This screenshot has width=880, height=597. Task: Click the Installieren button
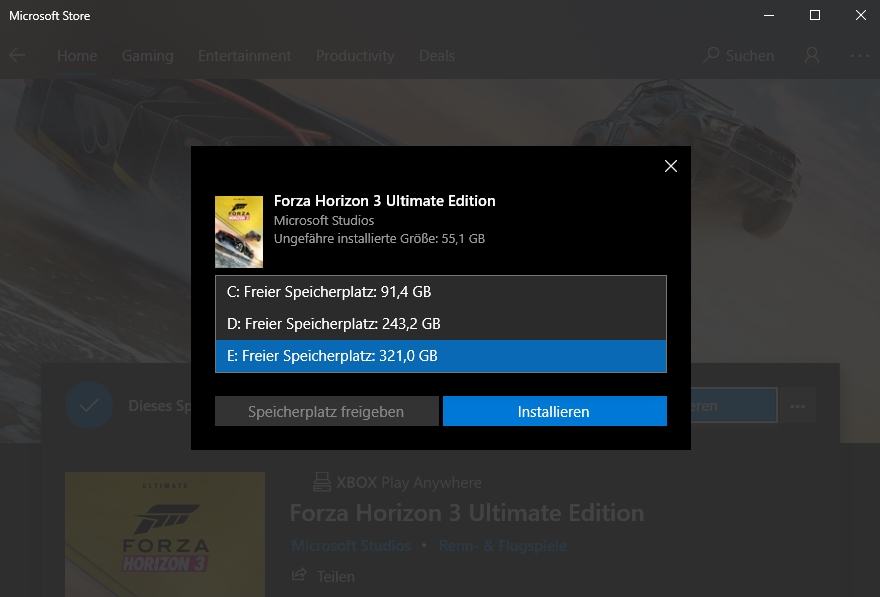(x=554, y=411)
